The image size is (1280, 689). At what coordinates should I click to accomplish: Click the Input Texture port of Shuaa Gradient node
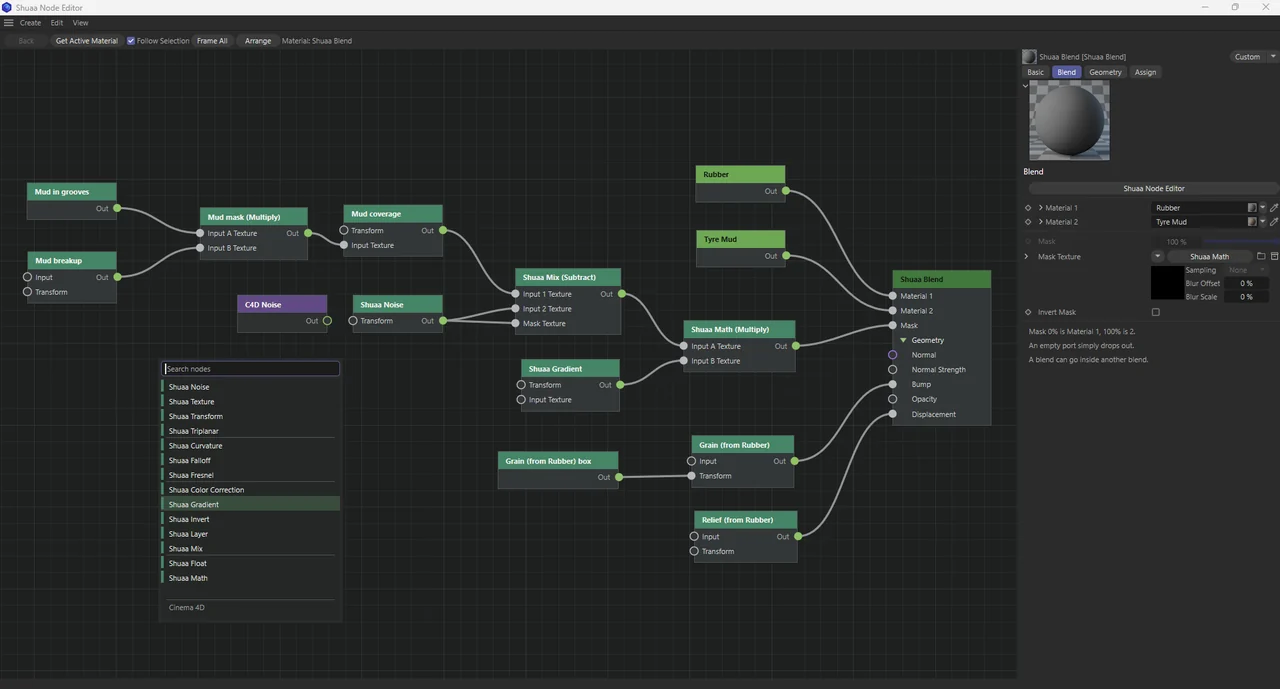tap(521, 400)
